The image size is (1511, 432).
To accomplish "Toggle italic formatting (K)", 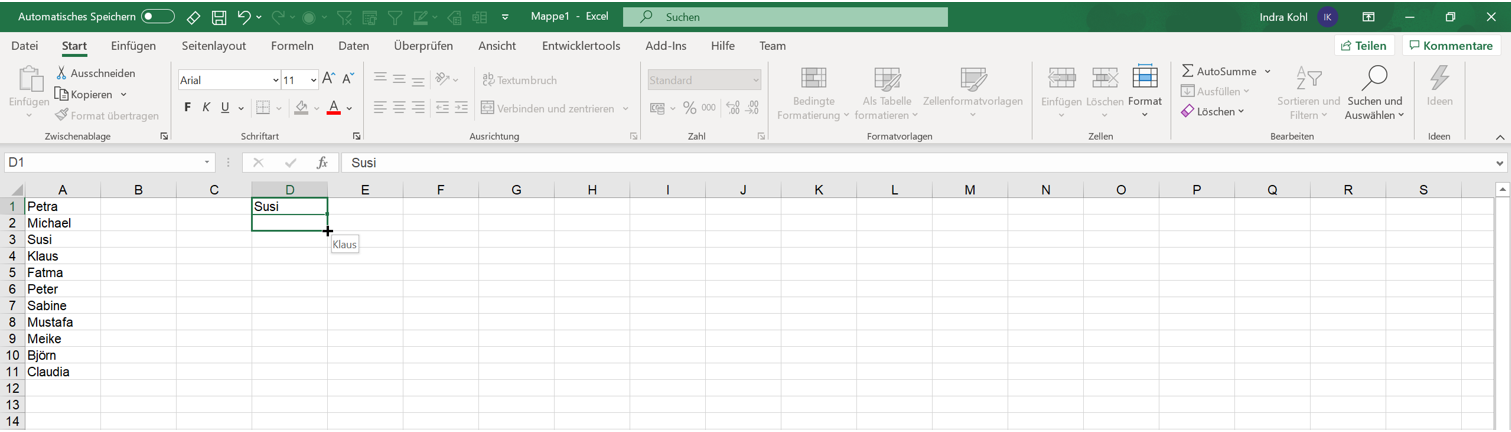I will click(206, 107).
